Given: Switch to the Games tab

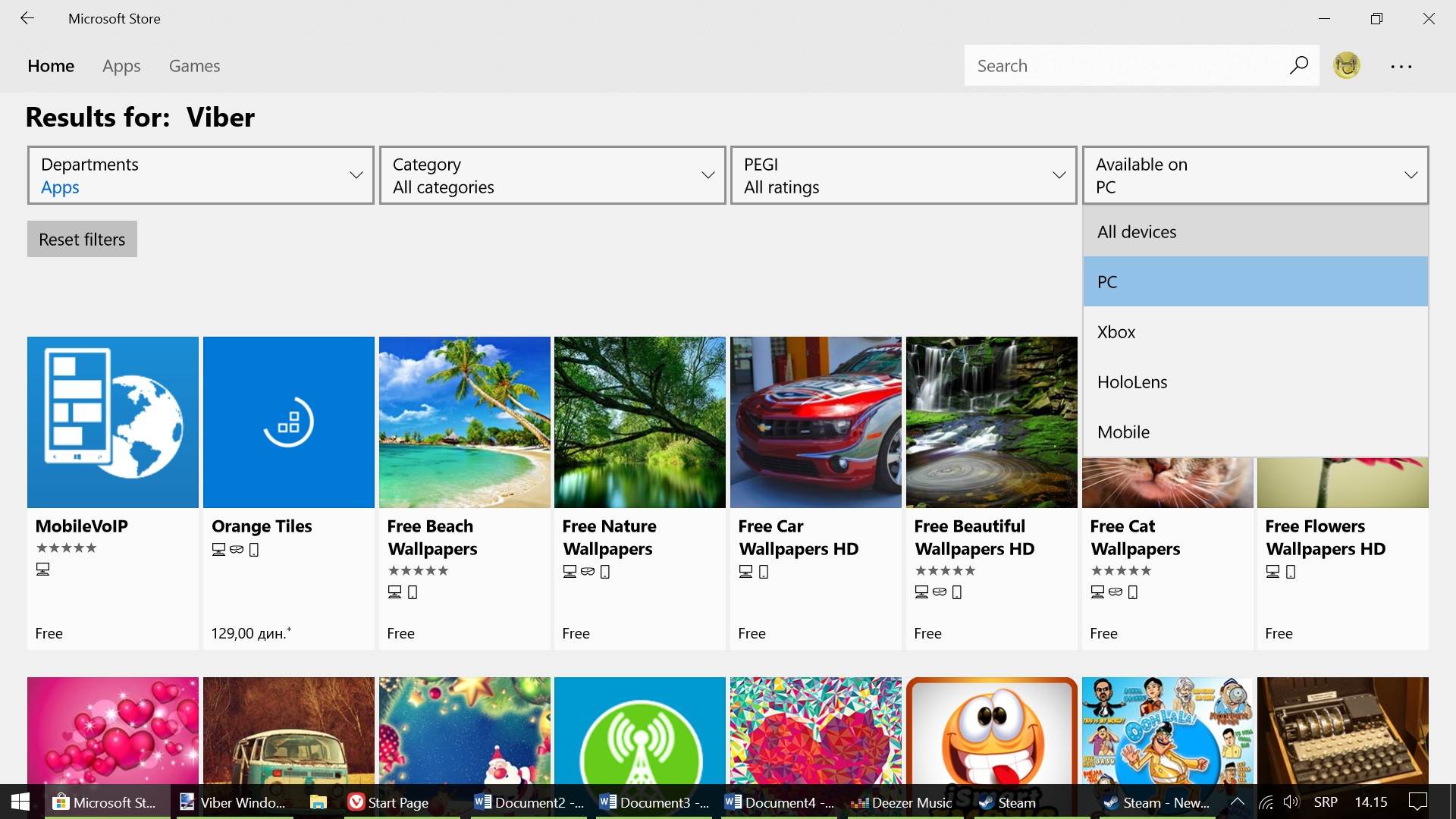Looking at the screenshot, I should point(194,66).
